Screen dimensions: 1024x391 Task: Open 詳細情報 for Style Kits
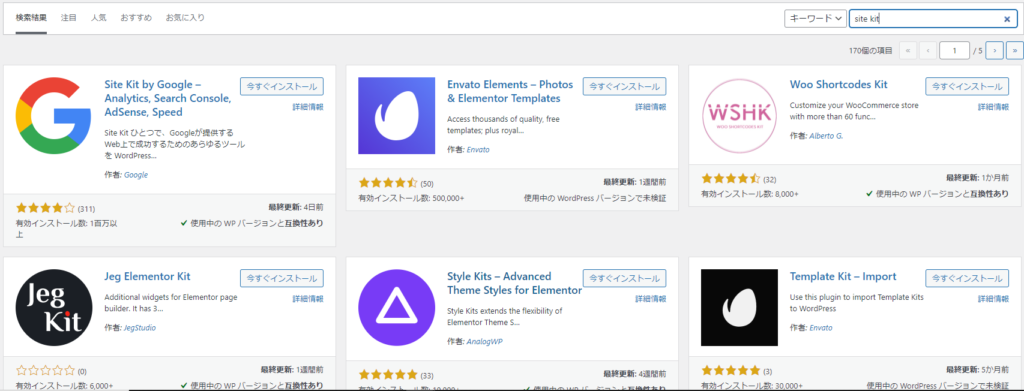coord(650,299)
